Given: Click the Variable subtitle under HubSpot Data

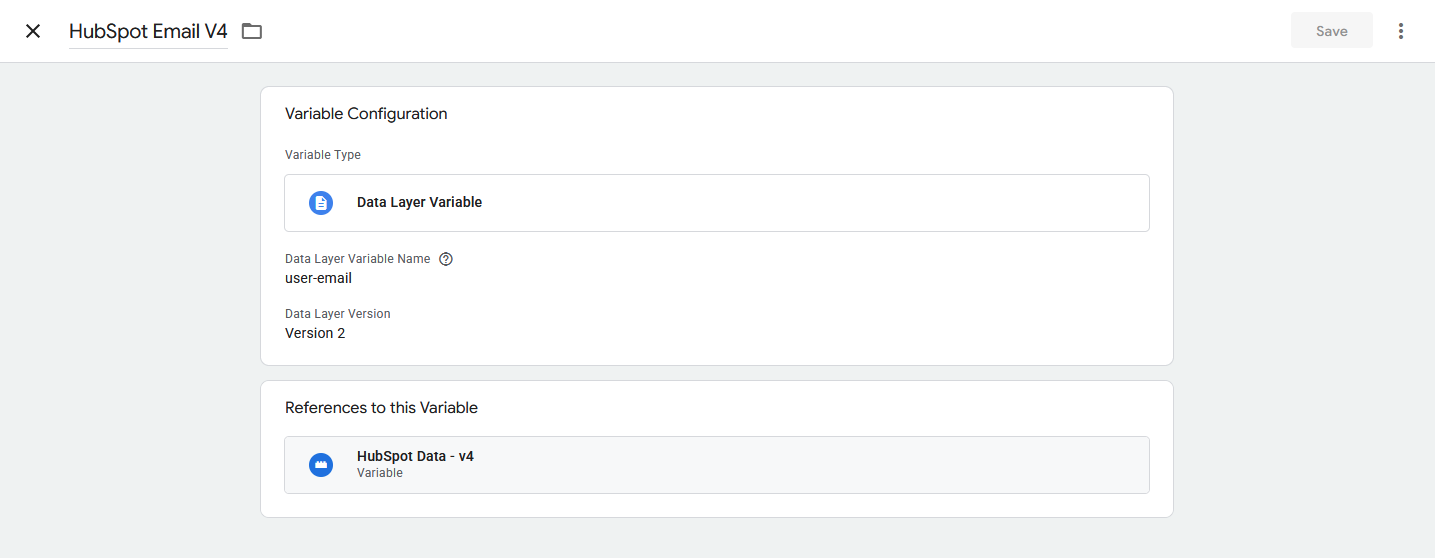Looking at the screenshot, I should (x=380, y=473).
